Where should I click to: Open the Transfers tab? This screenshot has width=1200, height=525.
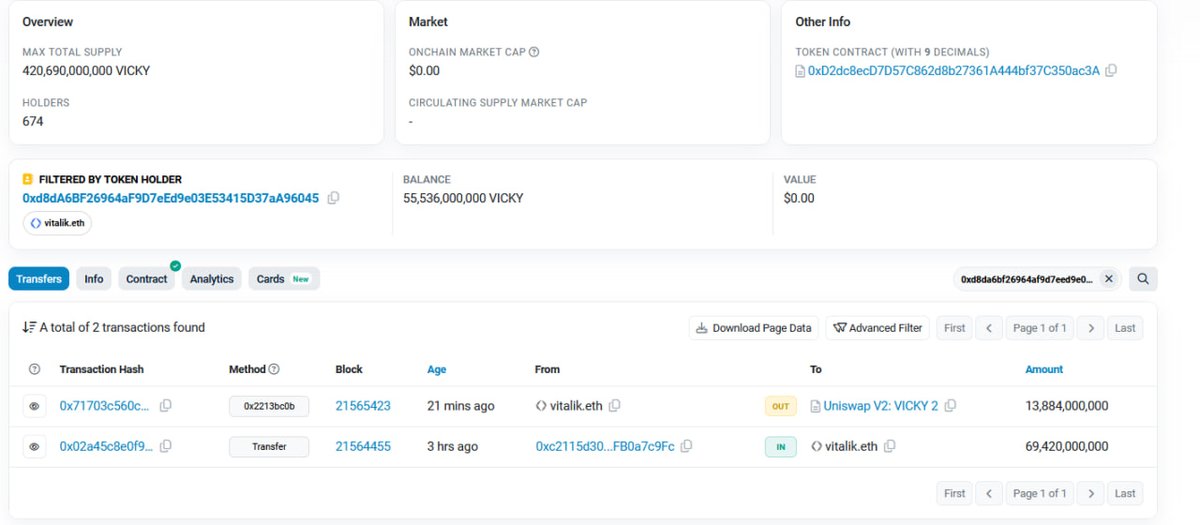click(39, 279)
